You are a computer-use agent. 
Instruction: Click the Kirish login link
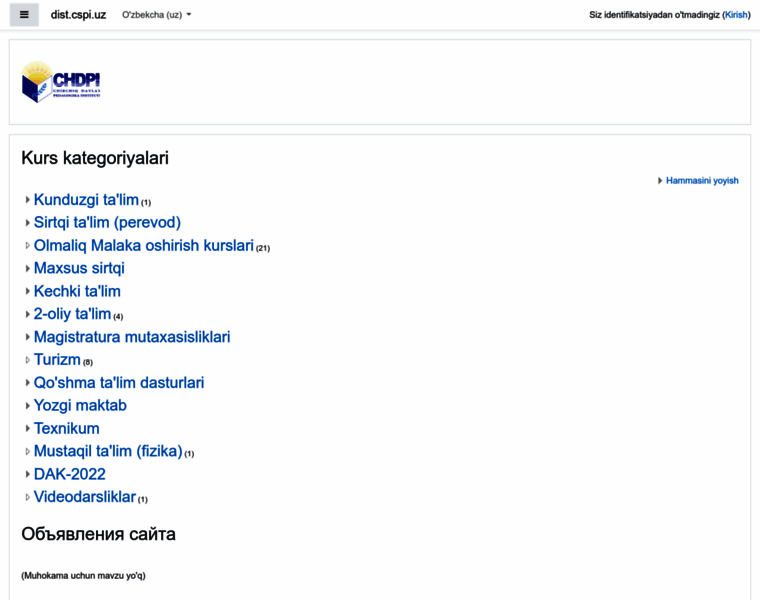(x=736, y=15)
